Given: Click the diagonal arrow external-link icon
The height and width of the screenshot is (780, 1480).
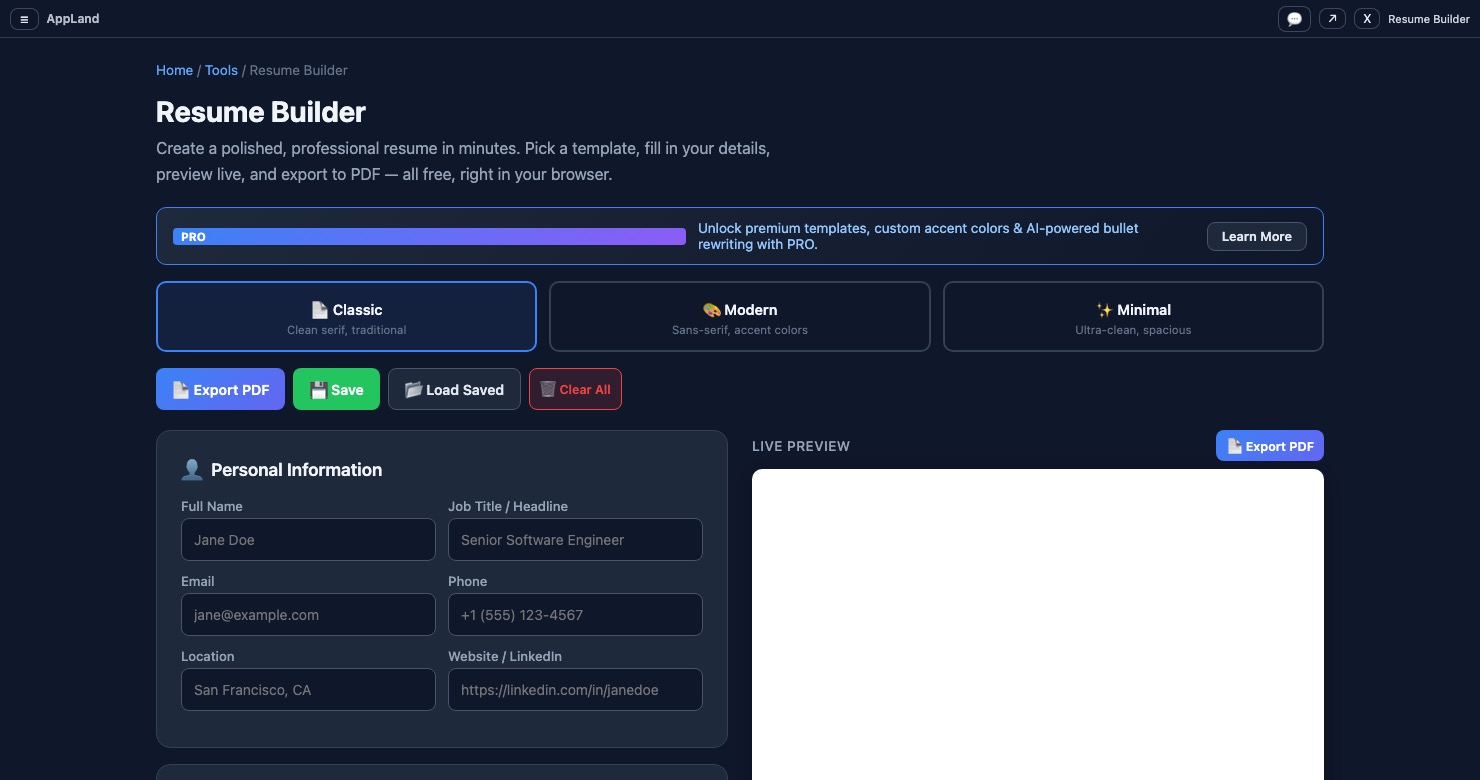Looking at the screenshot, I should (x=1331, y=18).
